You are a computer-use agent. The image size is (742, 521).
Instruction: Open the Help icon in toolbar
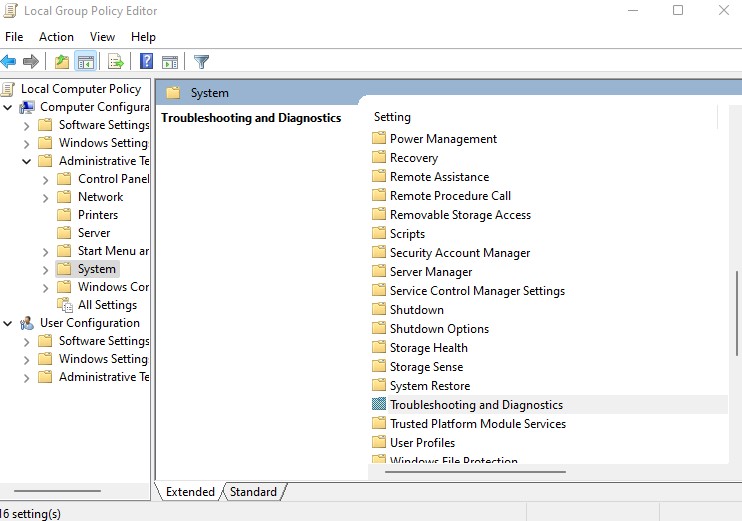[146, 62]
